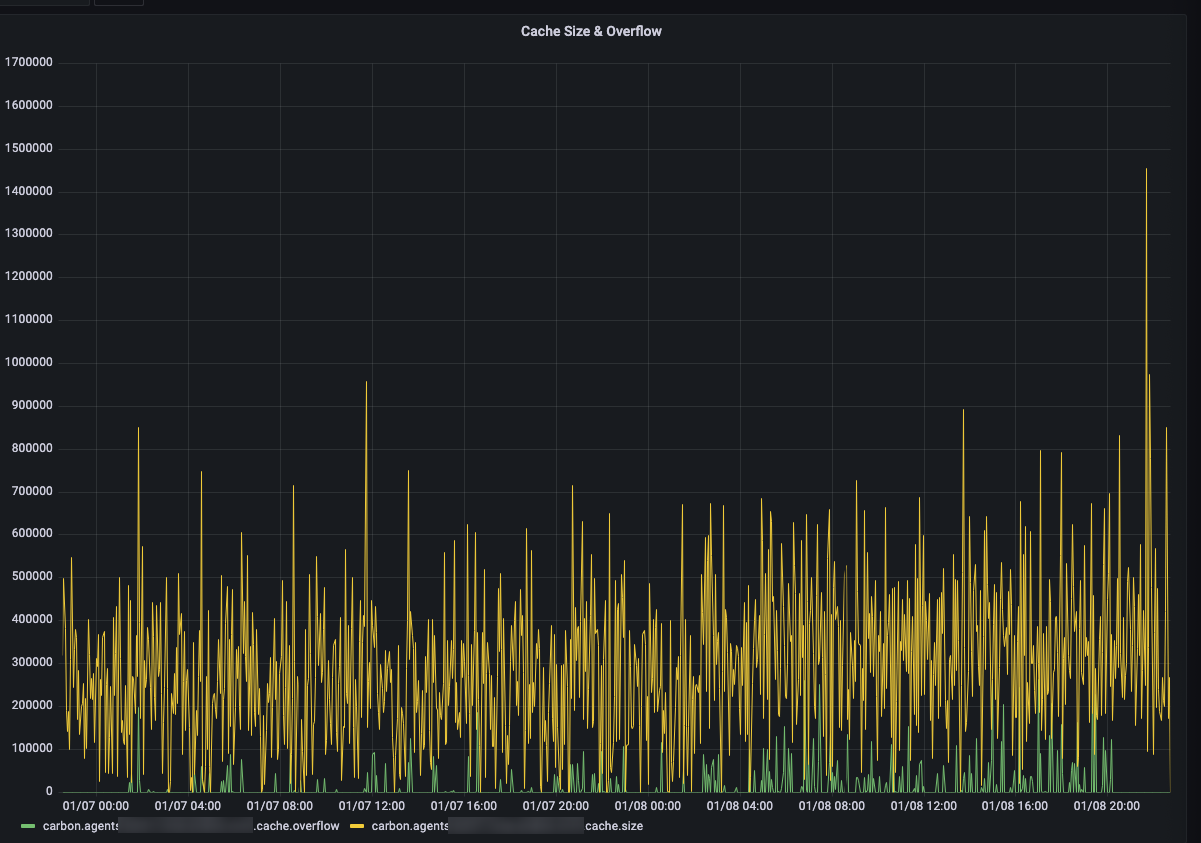Open the green cache.overflow legend color swatch

tap(28, 826)
